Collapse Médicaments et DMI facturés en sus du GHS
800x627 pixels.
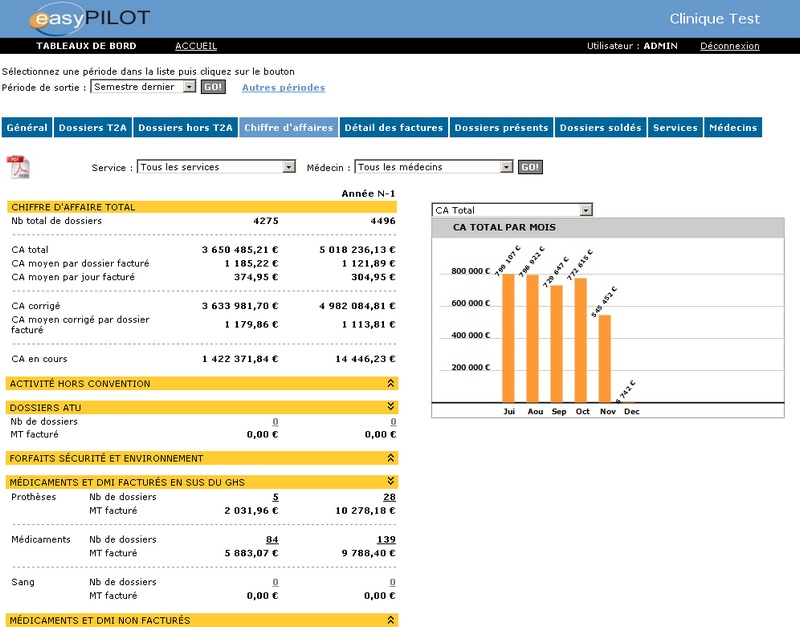[391, 481]
